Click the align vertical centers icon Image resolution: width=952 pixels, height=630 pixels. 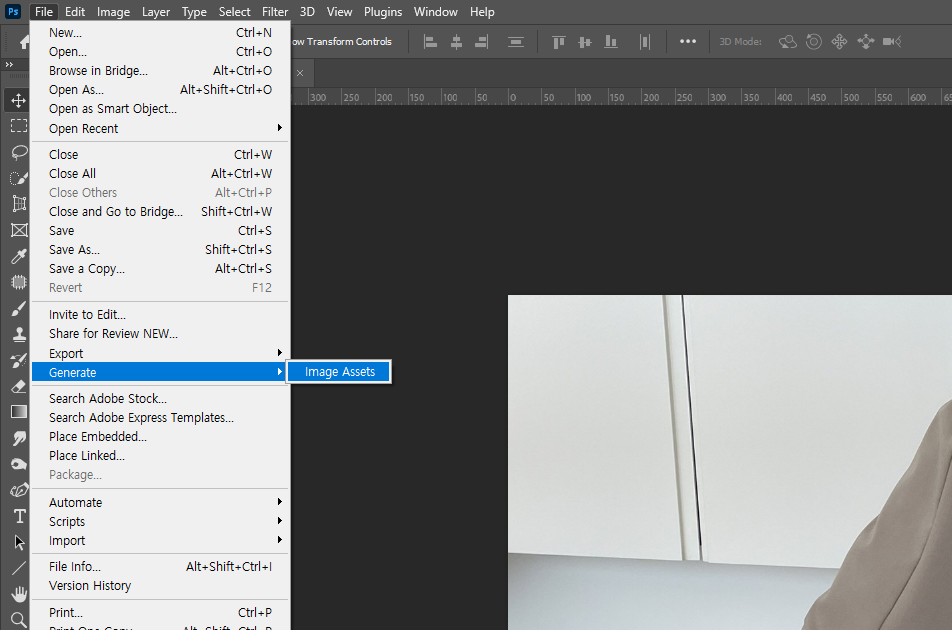coord(585,42)
